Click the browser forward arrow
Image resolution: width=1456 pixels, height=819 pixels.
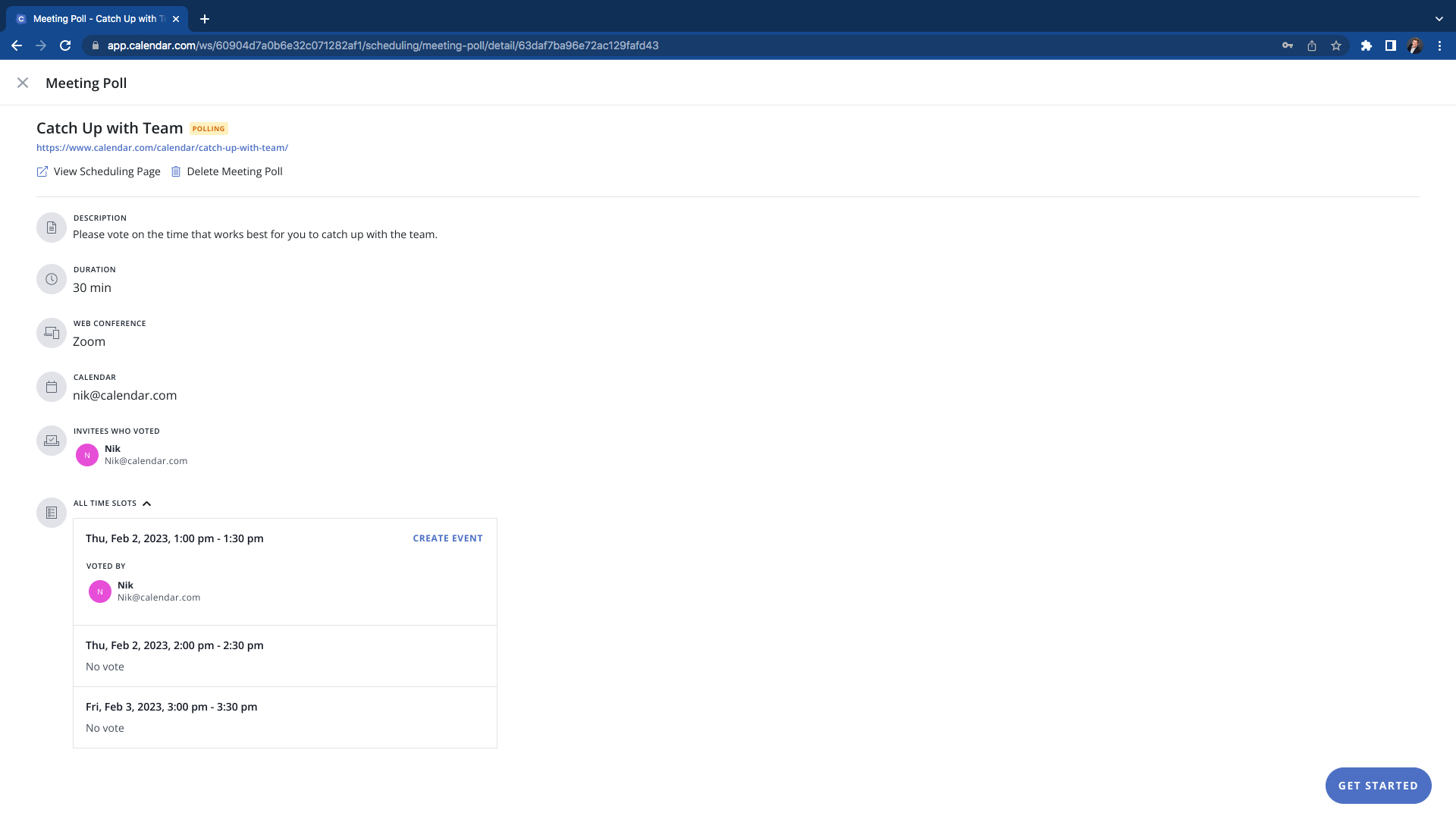coord(41,45)
